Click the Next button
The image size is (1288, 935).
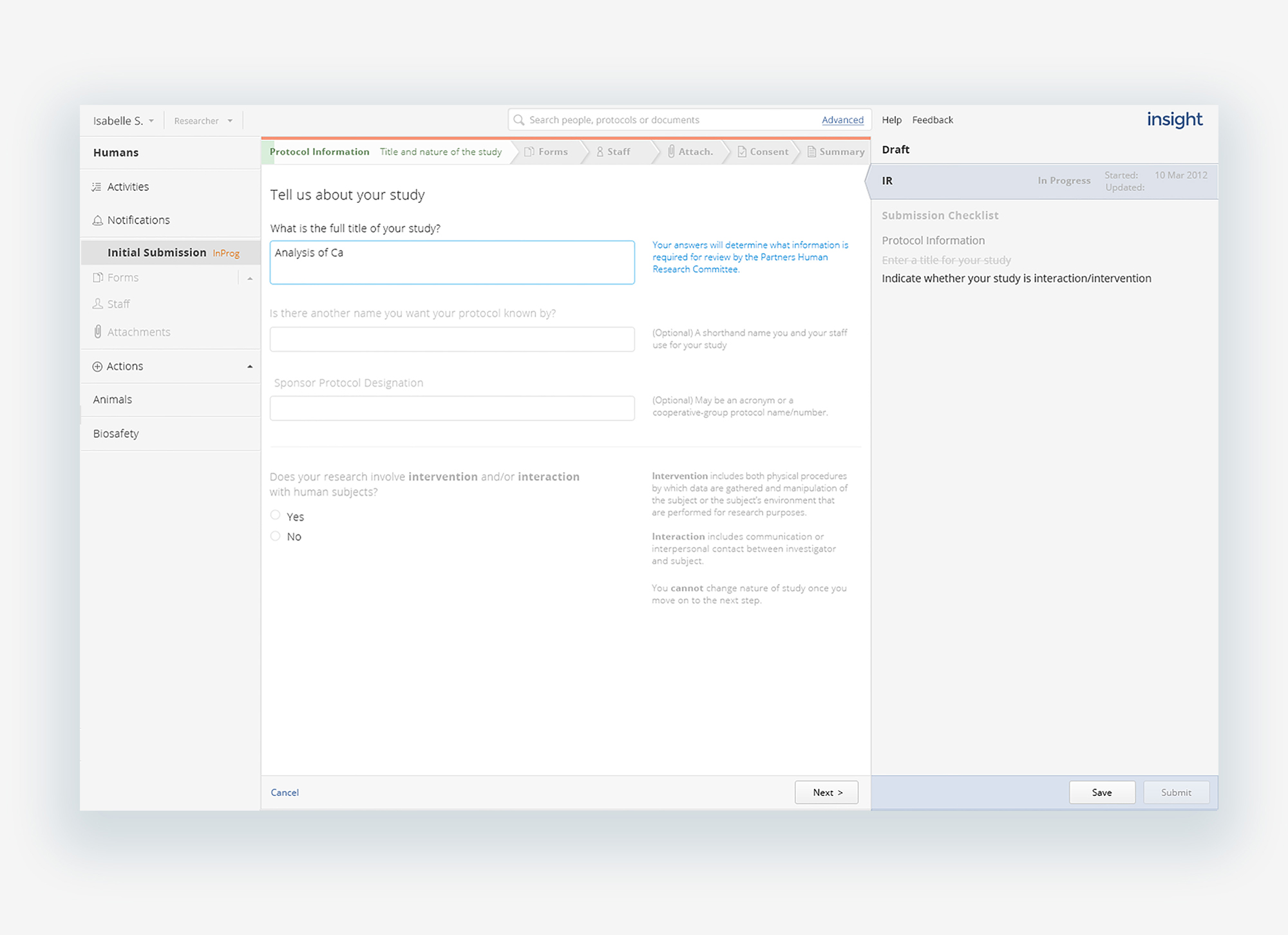[826, 792]
